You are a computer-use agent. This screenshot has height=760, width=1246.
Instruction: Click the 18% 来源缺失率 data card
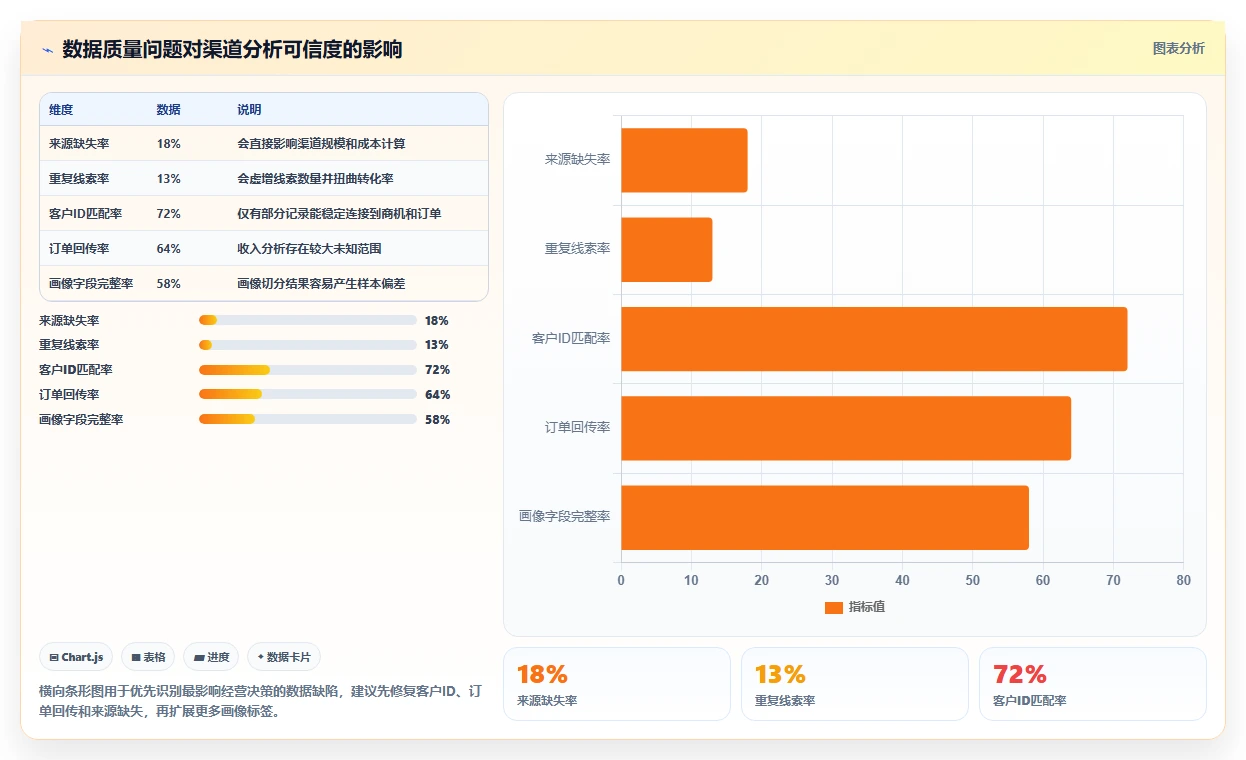[x=617, y=684]
